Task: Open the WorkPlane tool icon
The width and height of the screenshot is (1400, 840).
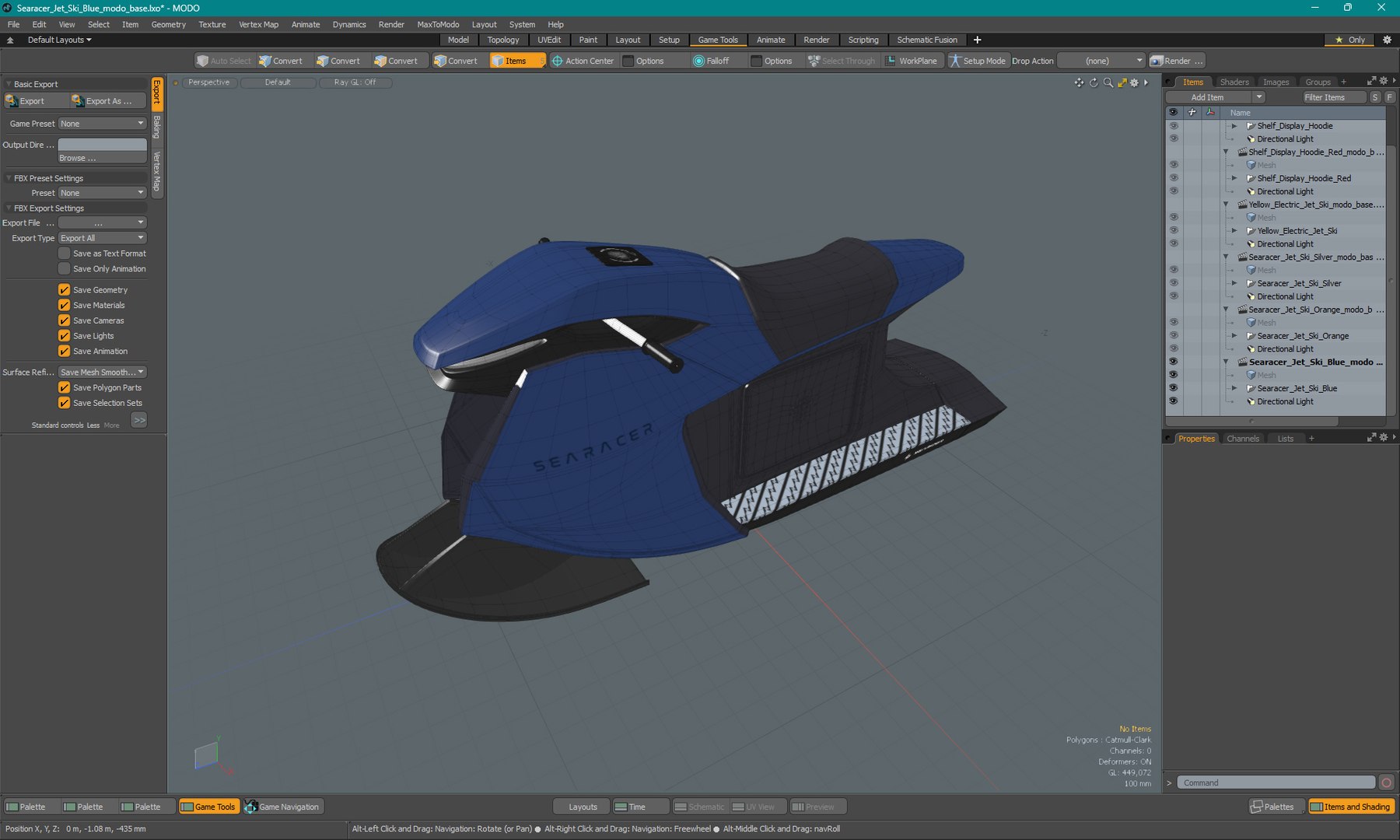Action: [x=891, y=61]
